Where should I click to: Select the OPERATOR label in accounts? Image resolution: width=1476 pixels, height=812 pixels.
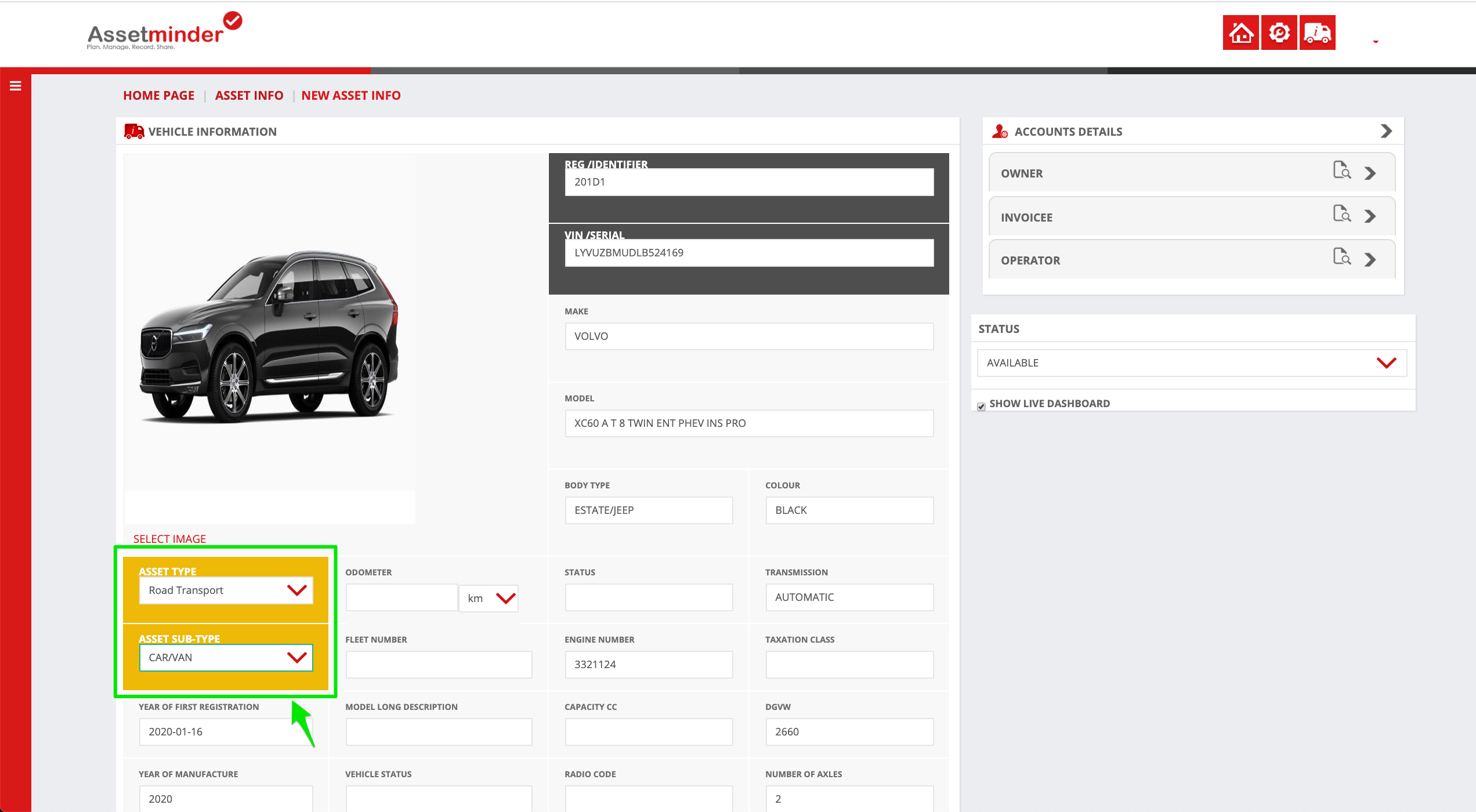[1030, 260]
